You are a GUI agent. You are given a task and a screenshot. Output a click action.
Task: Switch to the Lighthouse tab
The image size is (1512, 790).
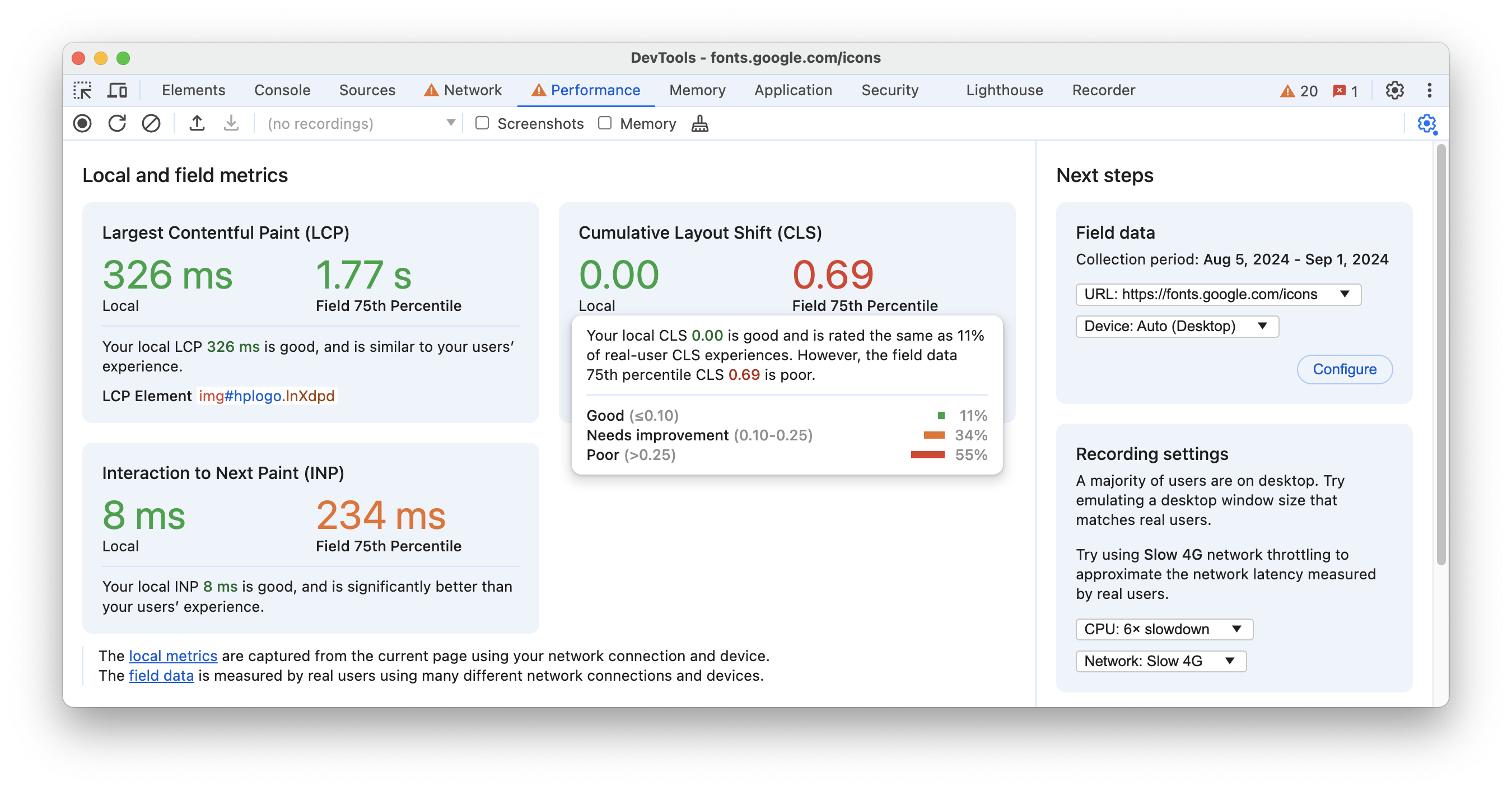(1002, 89)
